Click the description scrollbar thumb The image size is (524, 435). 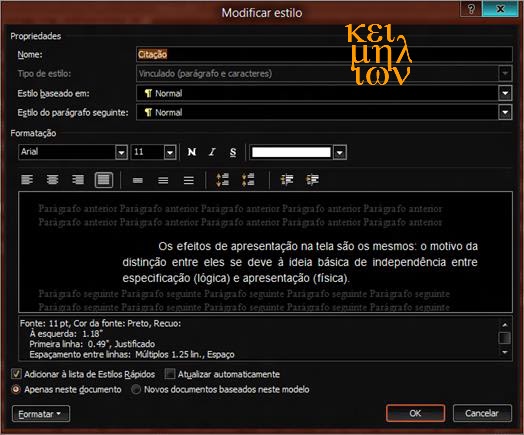pos(505,338)
